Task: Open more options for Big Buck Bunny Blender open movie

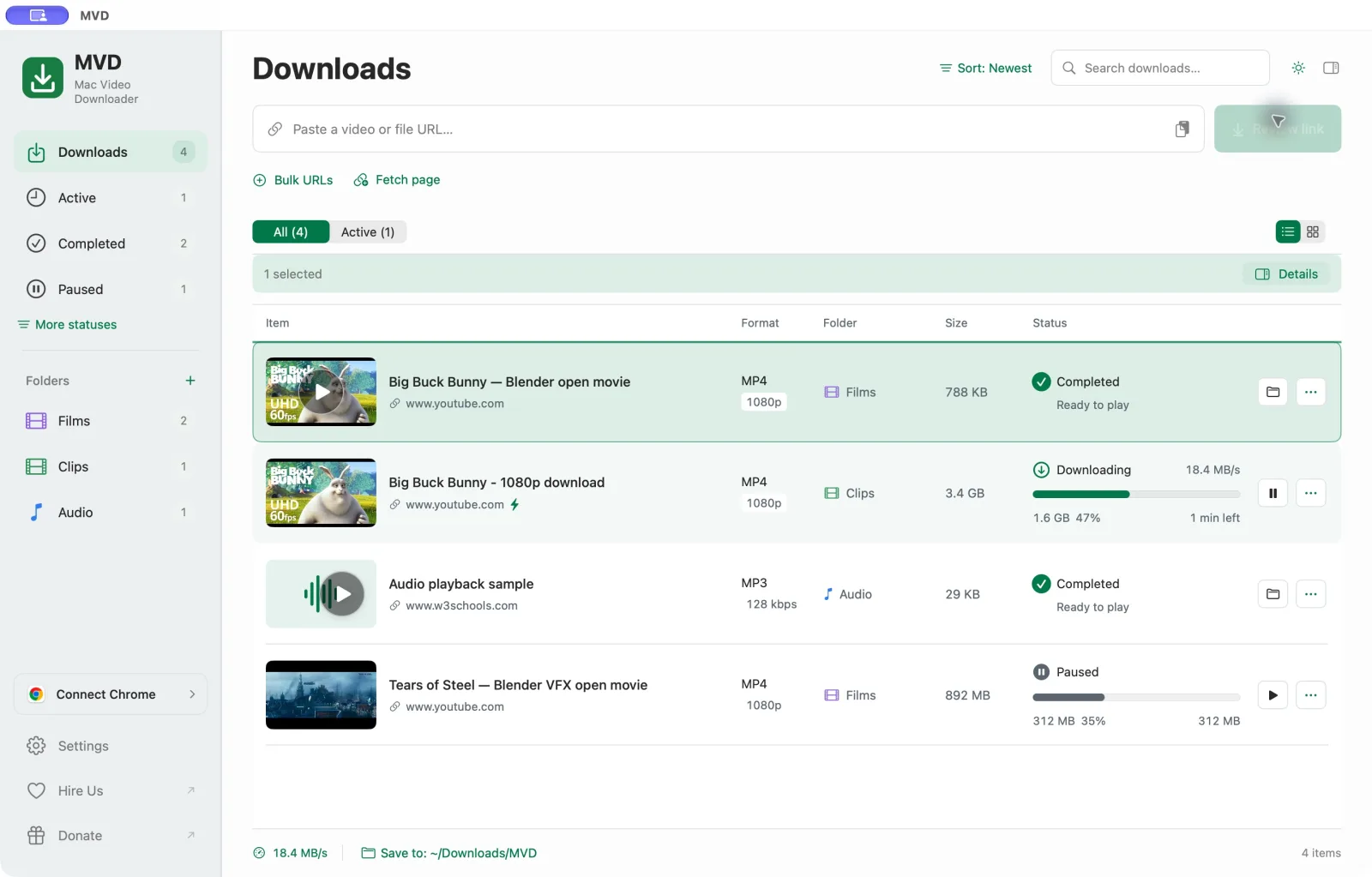Action: pos(1310,392)
